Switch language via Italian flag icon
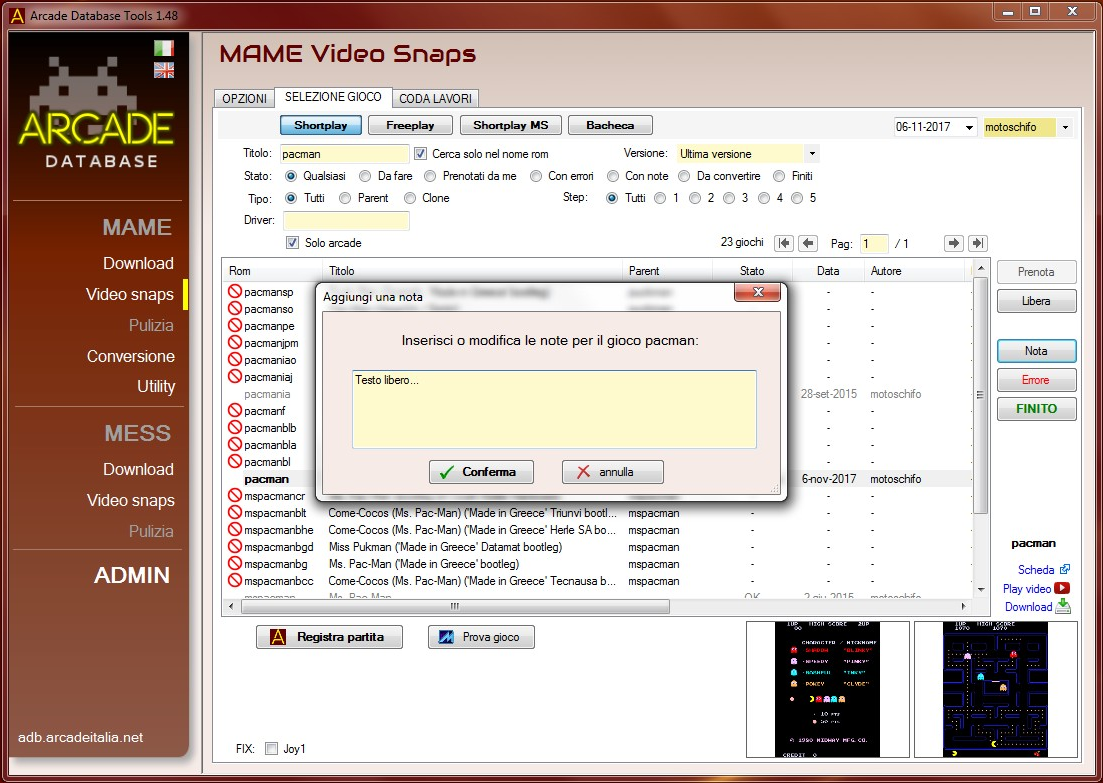The image size is (1103, 783). click(x=164, y=48)
